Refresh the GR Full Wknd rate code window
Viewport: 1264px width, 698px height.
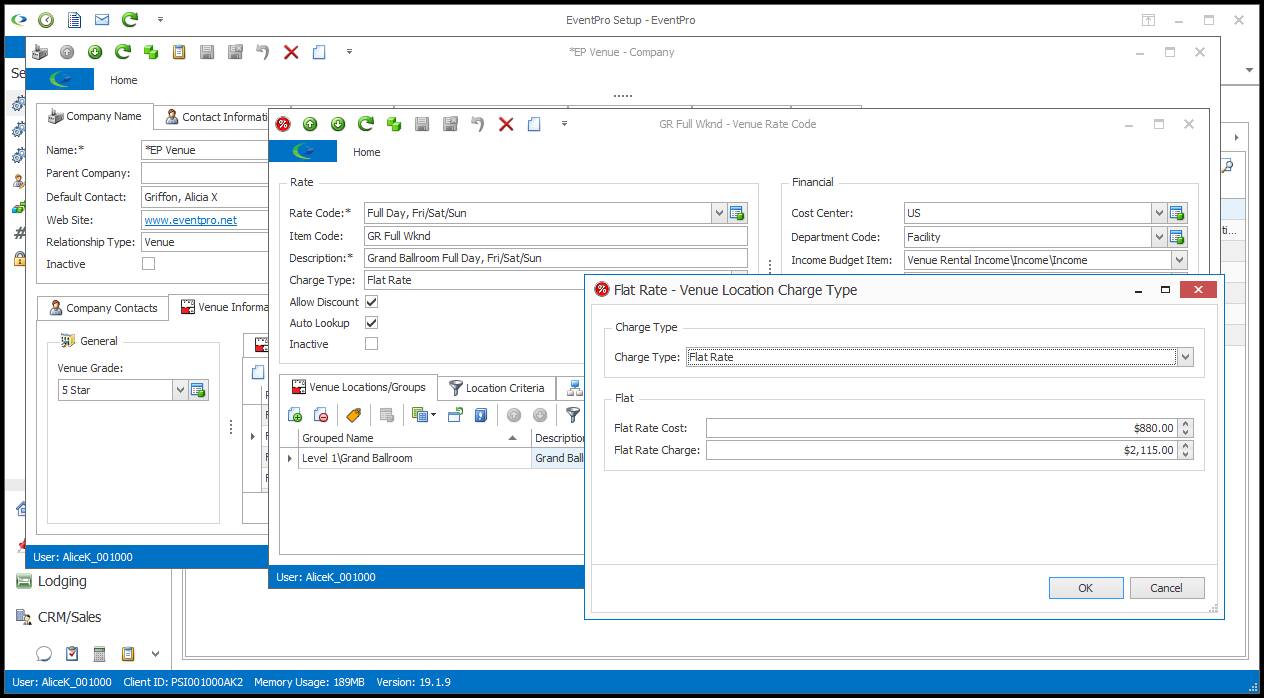pyautogui.click(x=366, y=124)
